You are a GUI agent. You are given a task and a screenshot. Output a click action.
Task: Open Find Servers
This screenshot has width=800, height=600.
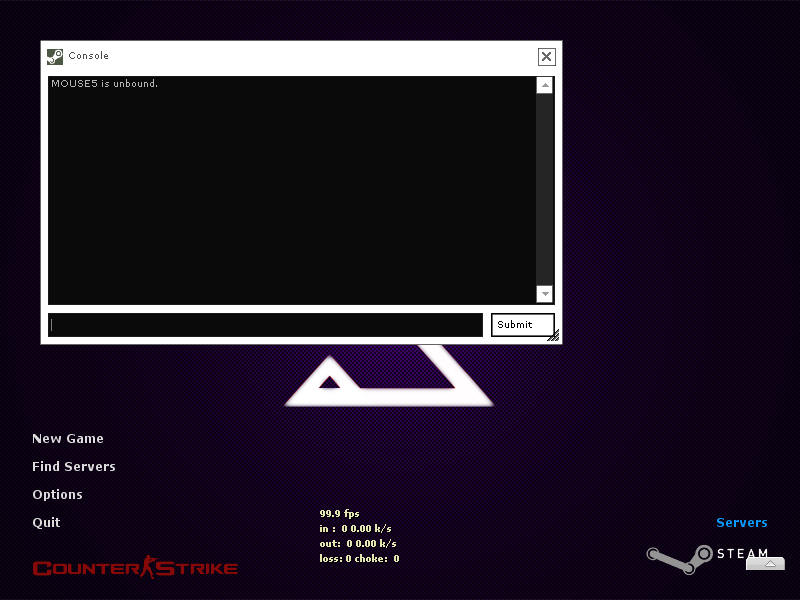point(74,466)
